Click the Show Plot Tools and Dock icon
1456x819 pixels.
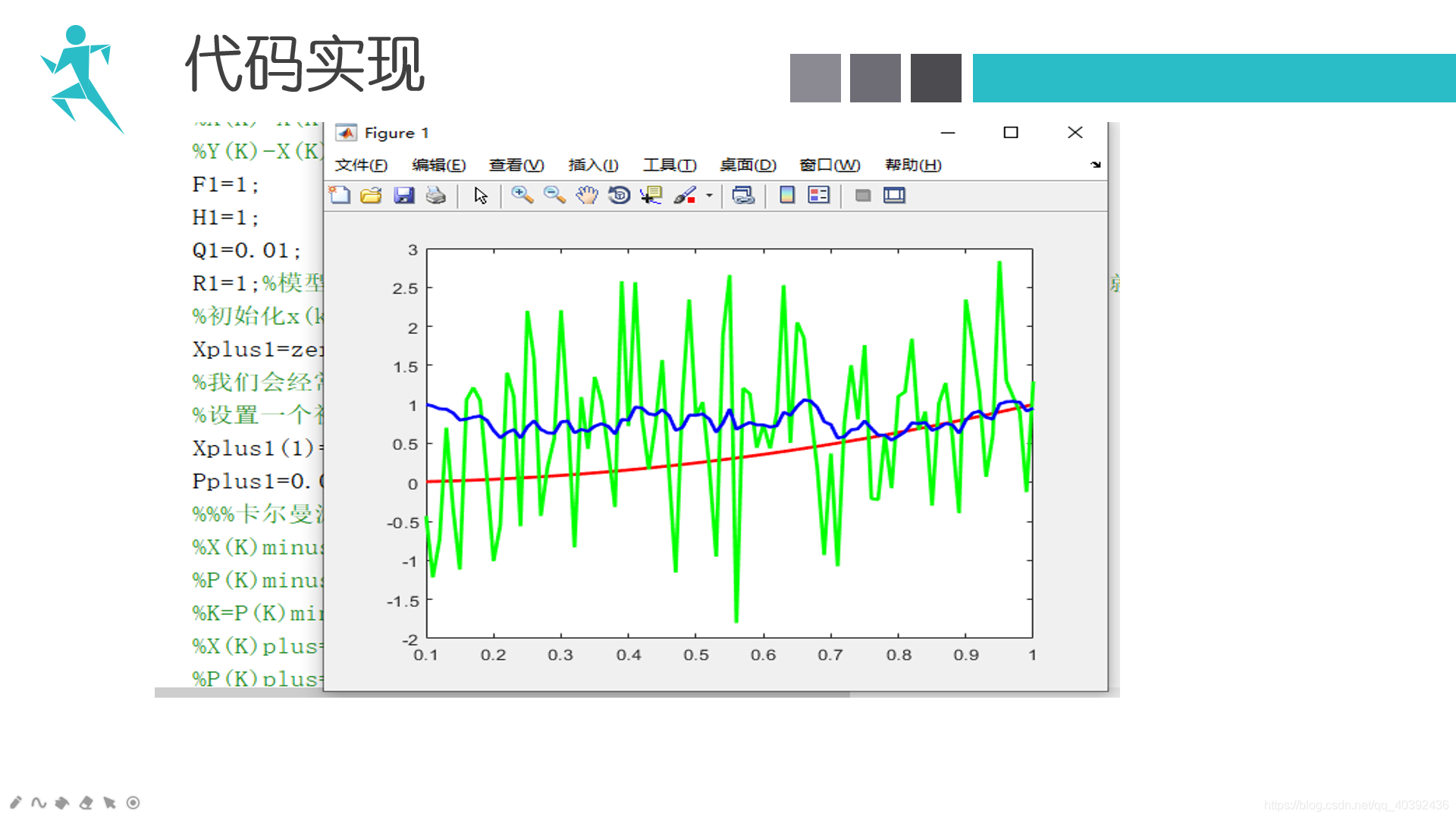(895, 195)
